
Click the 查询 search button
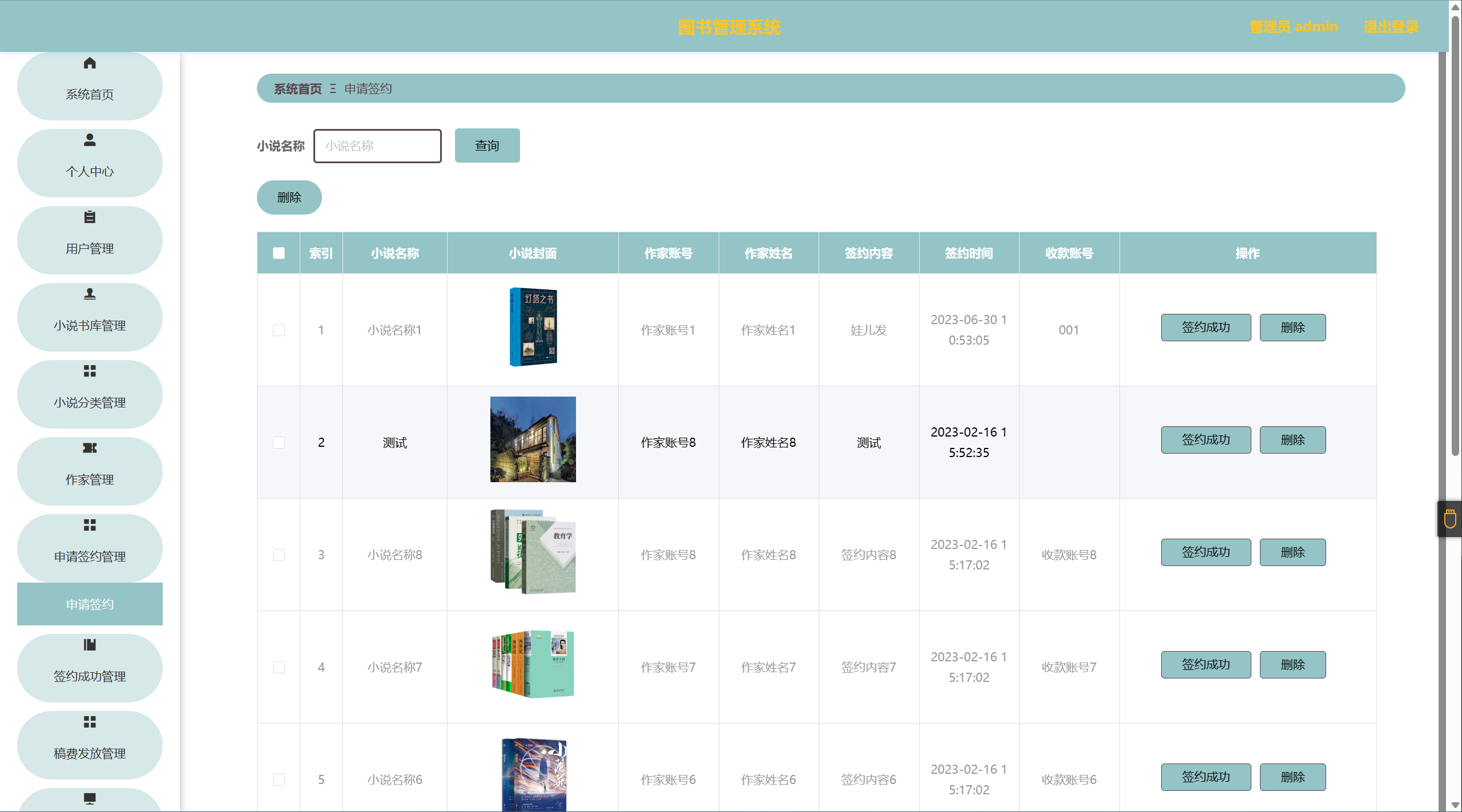pyautogui.click(x=487, y=146)
